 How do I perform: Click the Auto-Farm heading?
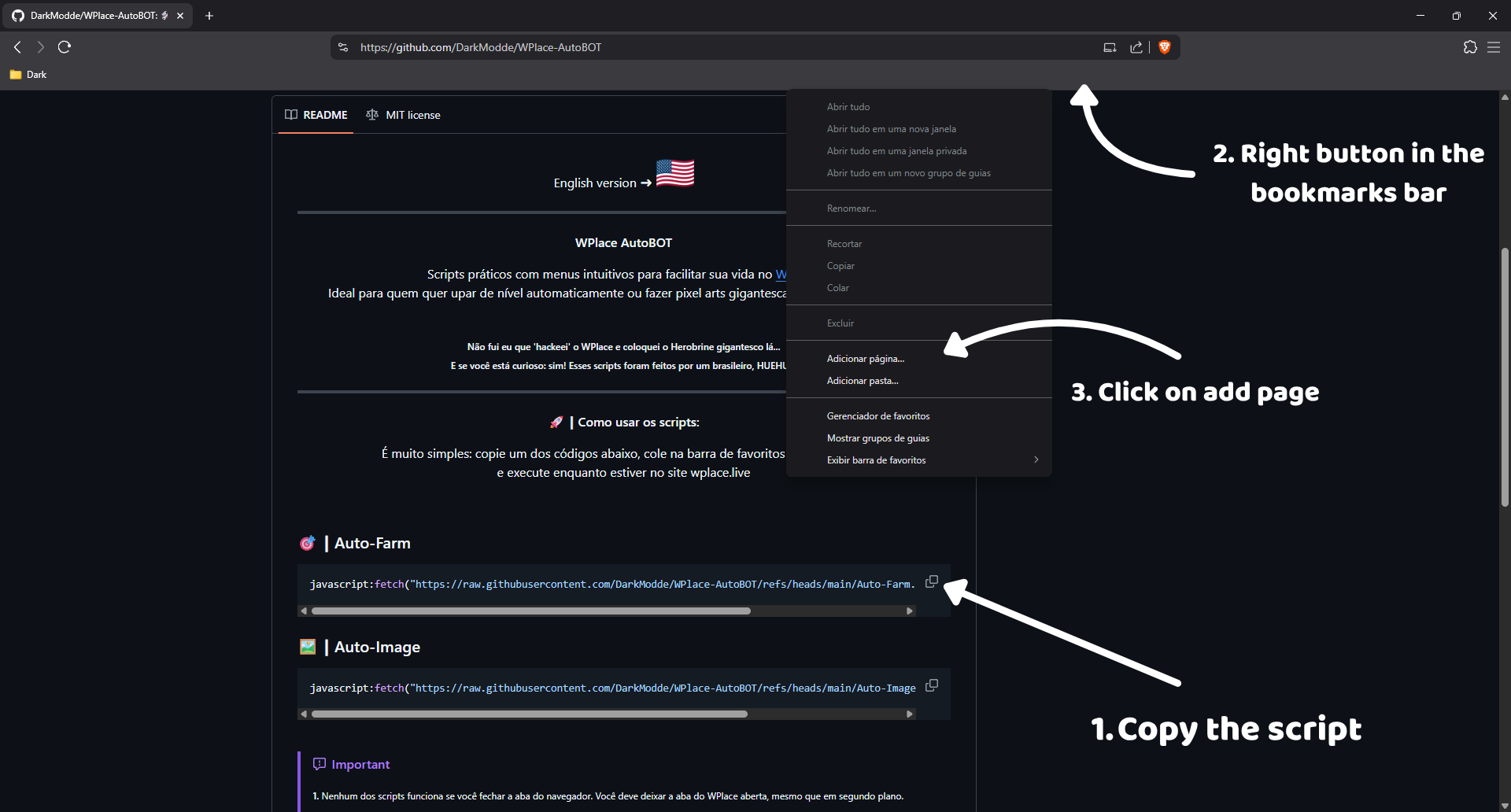pos(372,543)
